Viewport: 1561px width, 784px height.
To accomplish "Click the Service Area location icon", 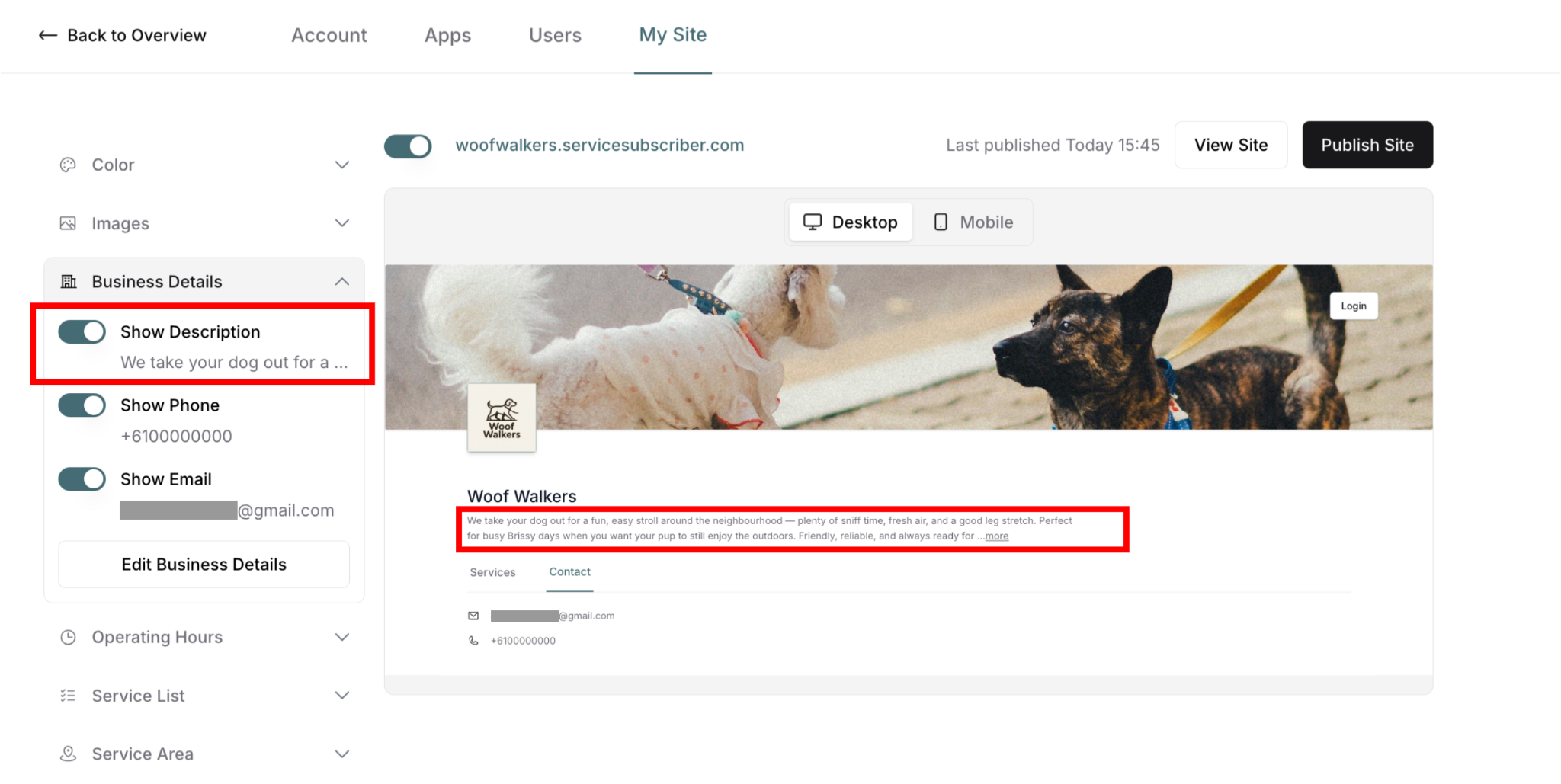I will pos(68,754).
